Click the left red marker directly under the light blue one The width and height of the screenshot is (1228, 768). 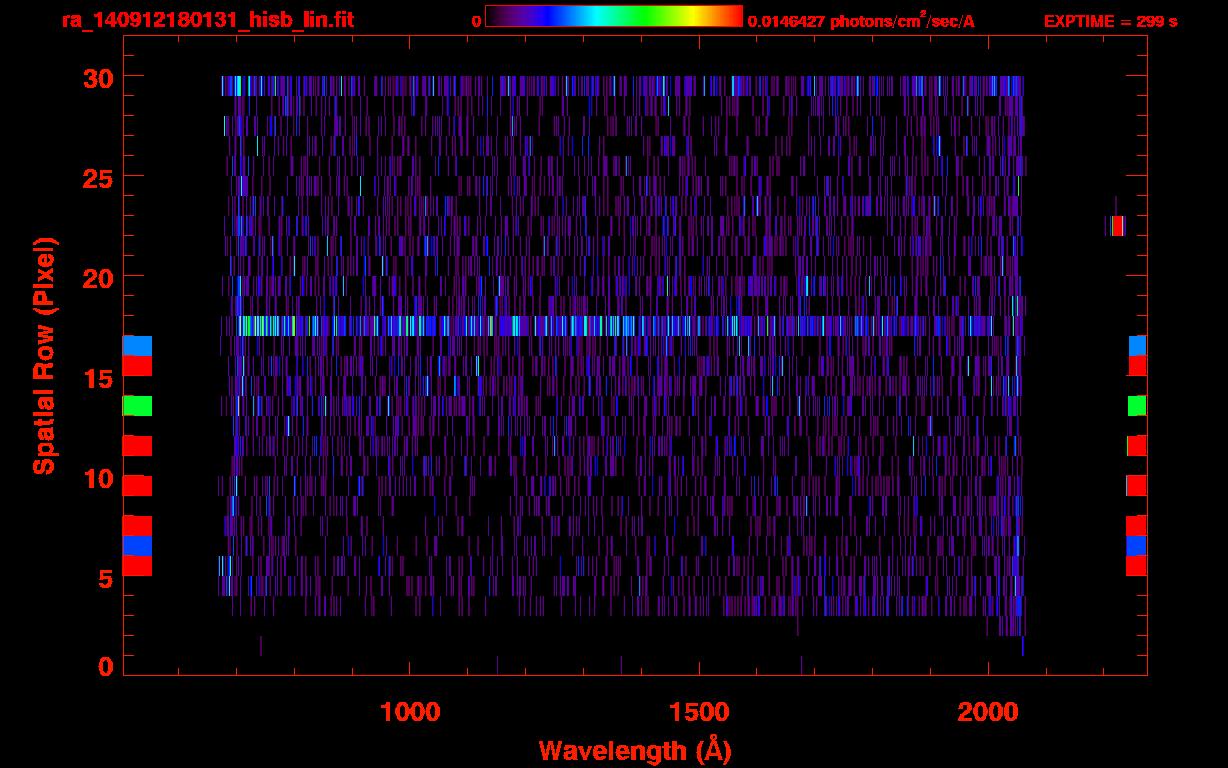pyautogui.click(x=137, y=366)
